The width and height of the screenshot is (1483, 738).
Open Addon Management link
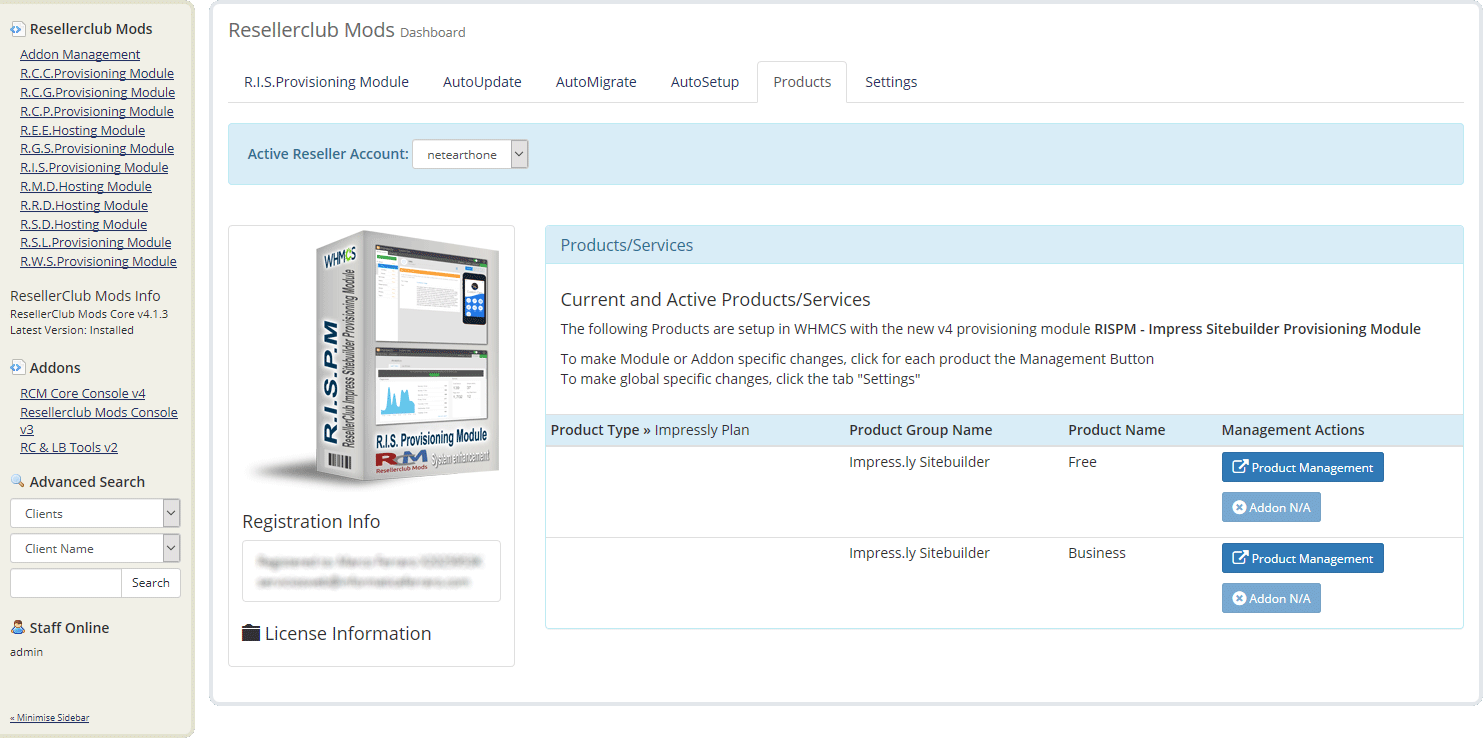(x=80, y=54)
